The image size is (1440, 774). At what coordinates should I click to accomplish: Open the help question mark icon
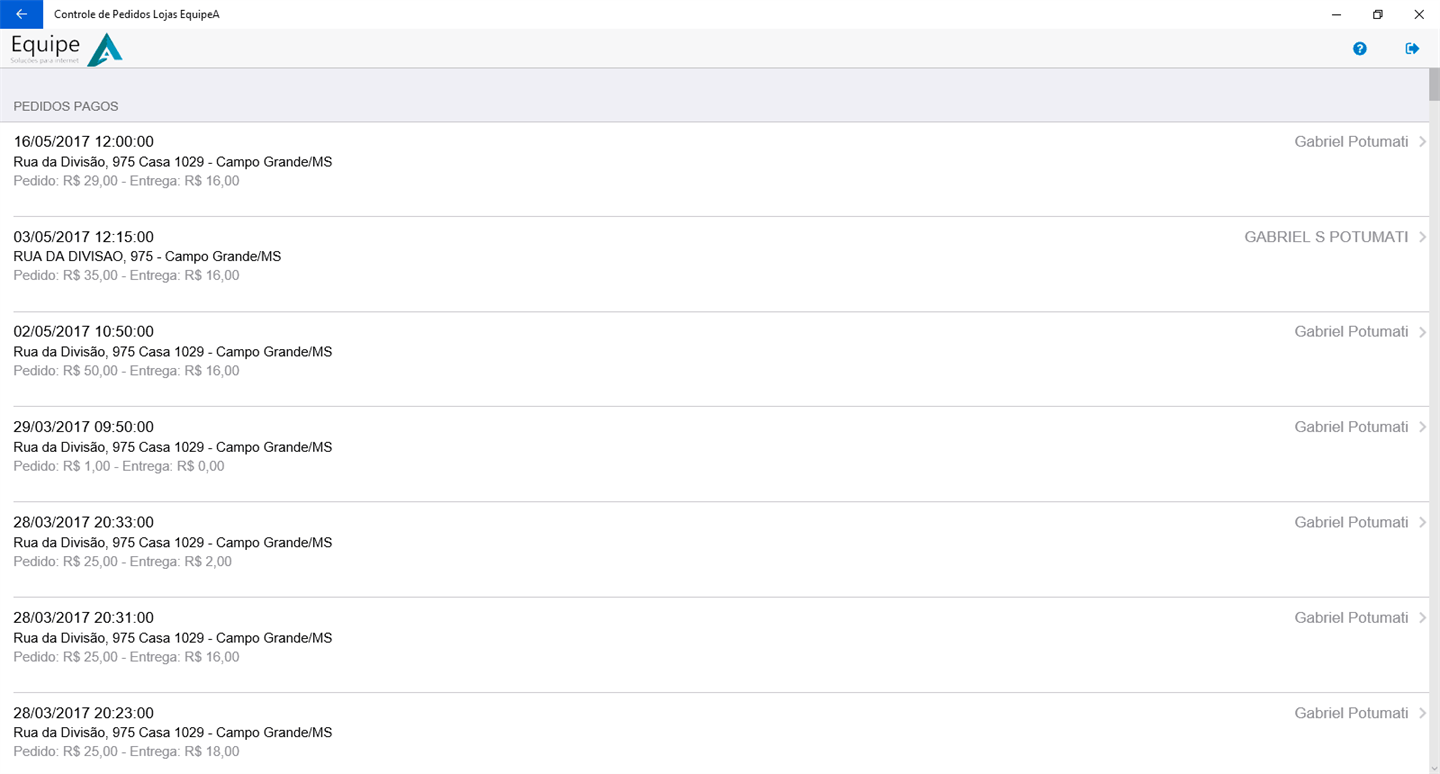click(1359, 48)
